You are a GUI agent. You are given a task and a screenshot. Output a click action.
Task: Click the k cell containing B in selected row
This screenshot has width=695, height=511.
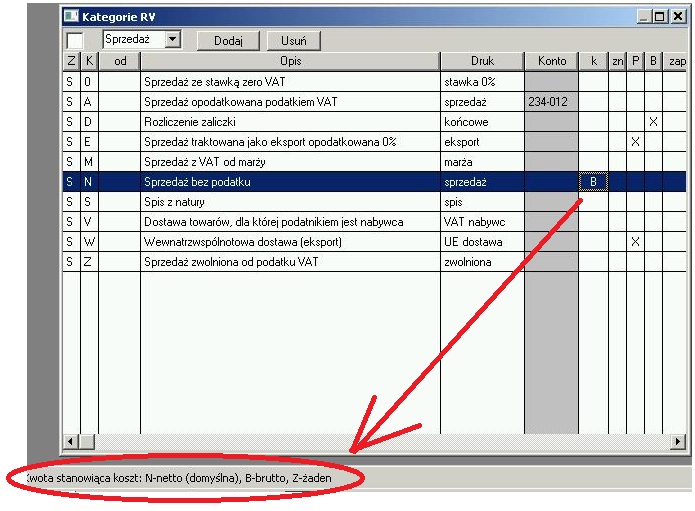pyautogui.click(x=593, y=181)
